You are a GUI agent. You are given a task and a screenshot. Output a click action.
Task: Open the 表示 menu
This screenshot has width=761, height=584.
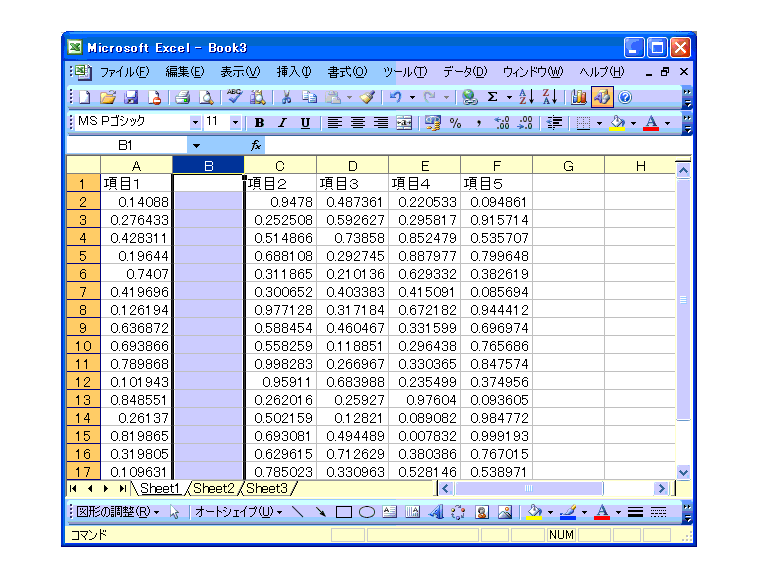coord(240,72)
